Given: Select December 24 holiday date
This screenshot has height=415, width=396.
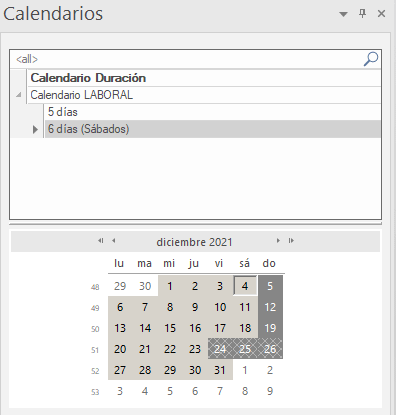Looking at the screenshot, I should [220, 349].
